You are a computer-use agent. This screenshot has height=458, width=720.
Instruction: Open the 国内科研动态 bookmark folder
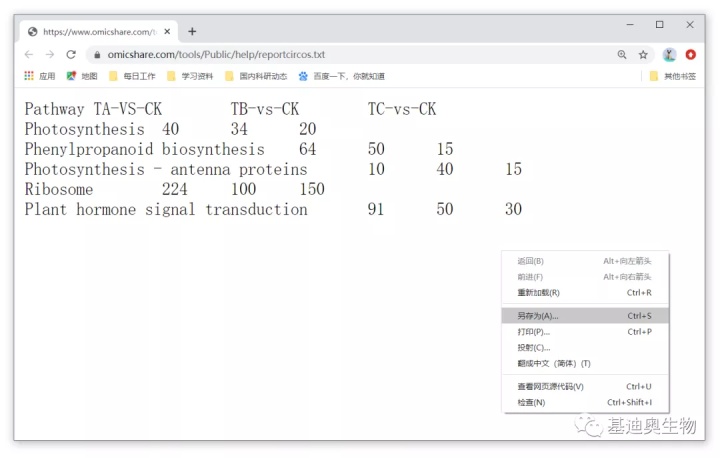256,76
